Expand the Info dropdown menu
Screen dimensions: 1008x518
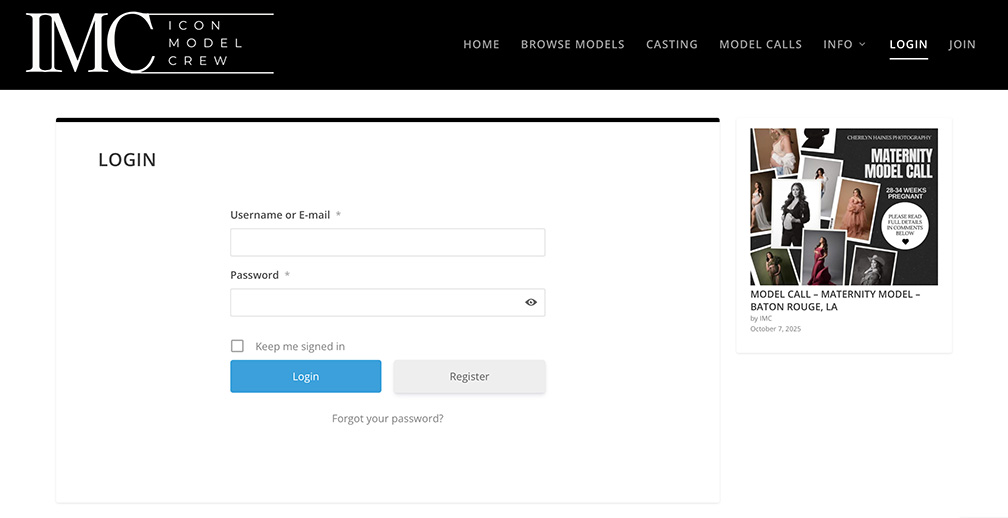pyautogui.click(x=844, y=44)
